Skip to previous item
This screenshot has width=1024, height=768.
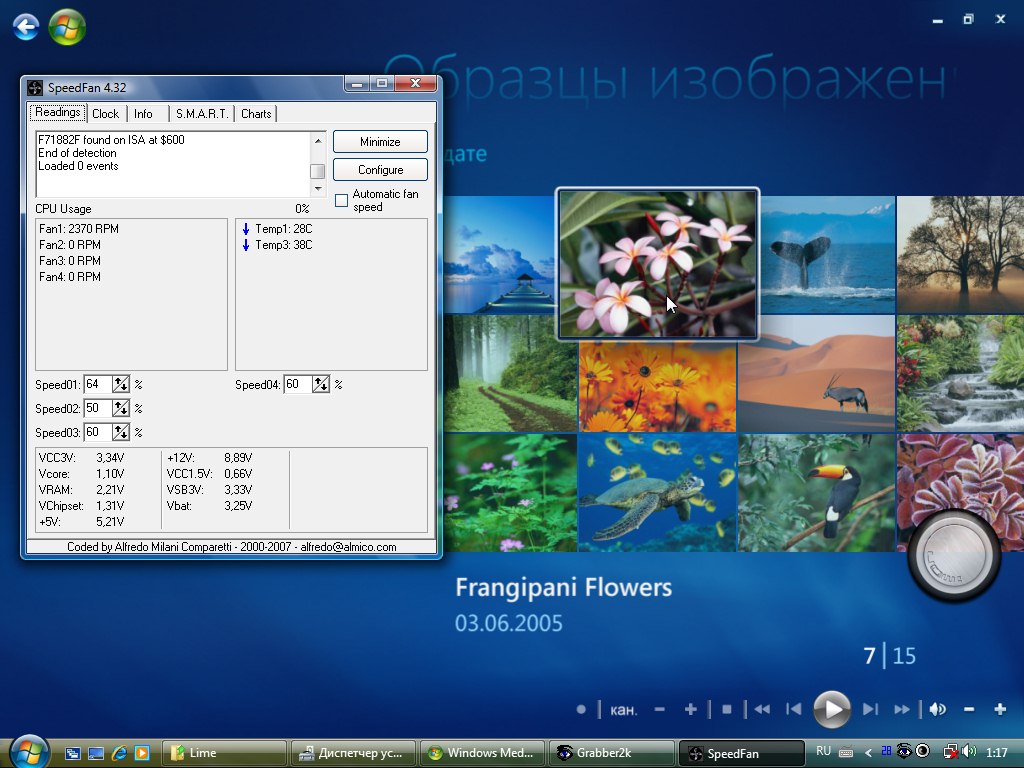pos(793,709)
